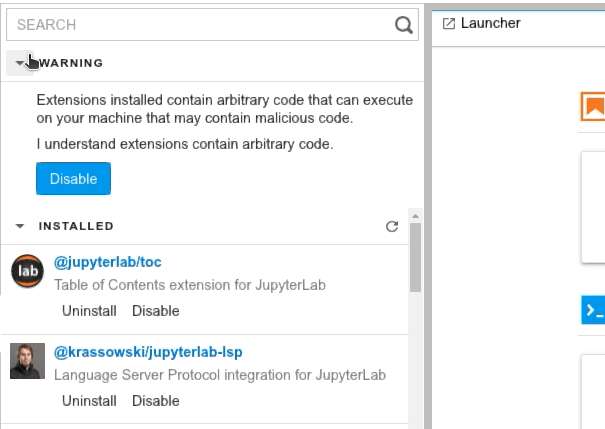Open the @jupyterlab/toc extension link

coord(108,262)
